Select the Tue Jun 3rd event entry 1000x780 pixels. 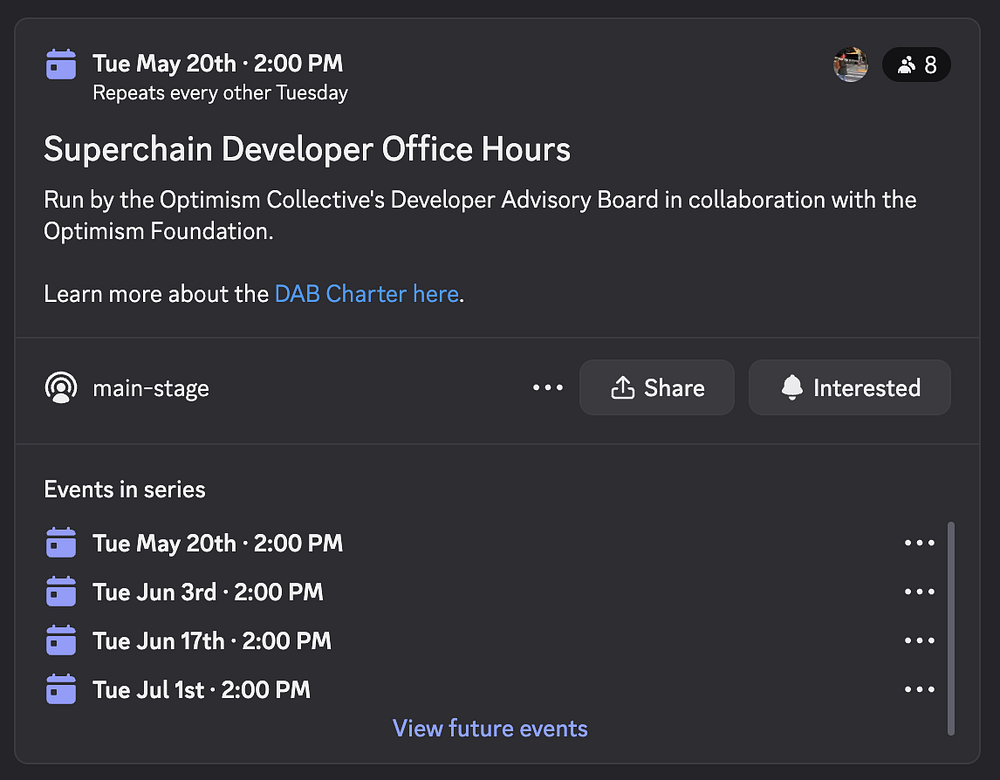[x=208, y=592]
